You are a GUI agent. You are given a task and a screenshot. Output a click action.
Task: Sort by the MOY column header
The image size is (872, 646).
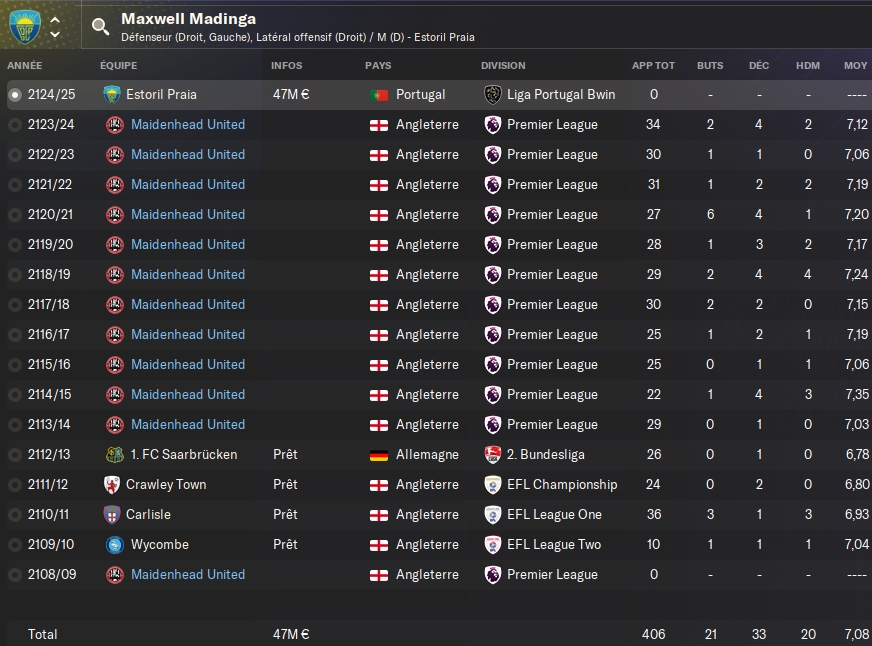pos(855,66)
